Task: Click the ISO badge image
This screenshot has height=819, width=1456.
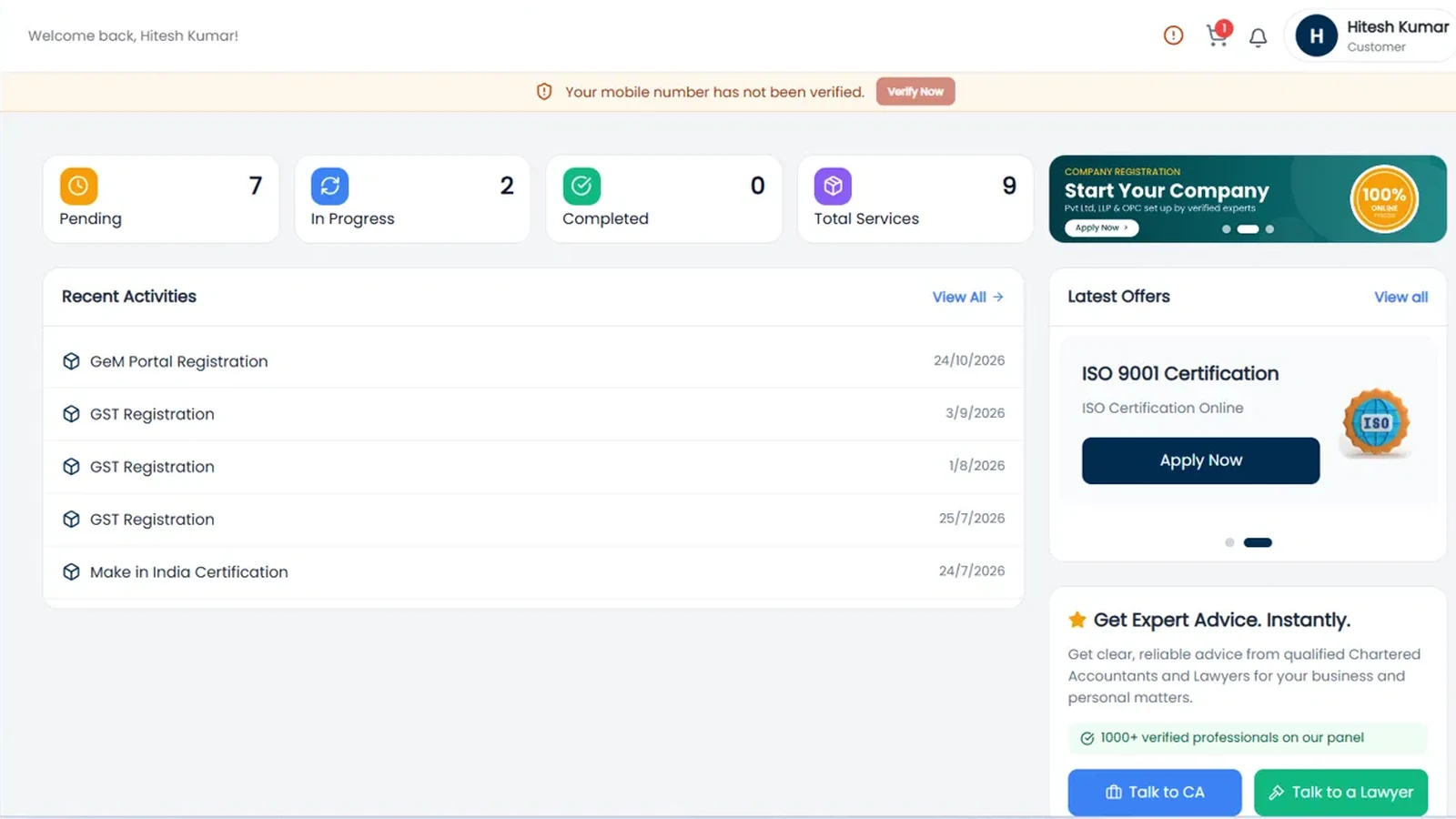Action: [x=1376, y=422]
